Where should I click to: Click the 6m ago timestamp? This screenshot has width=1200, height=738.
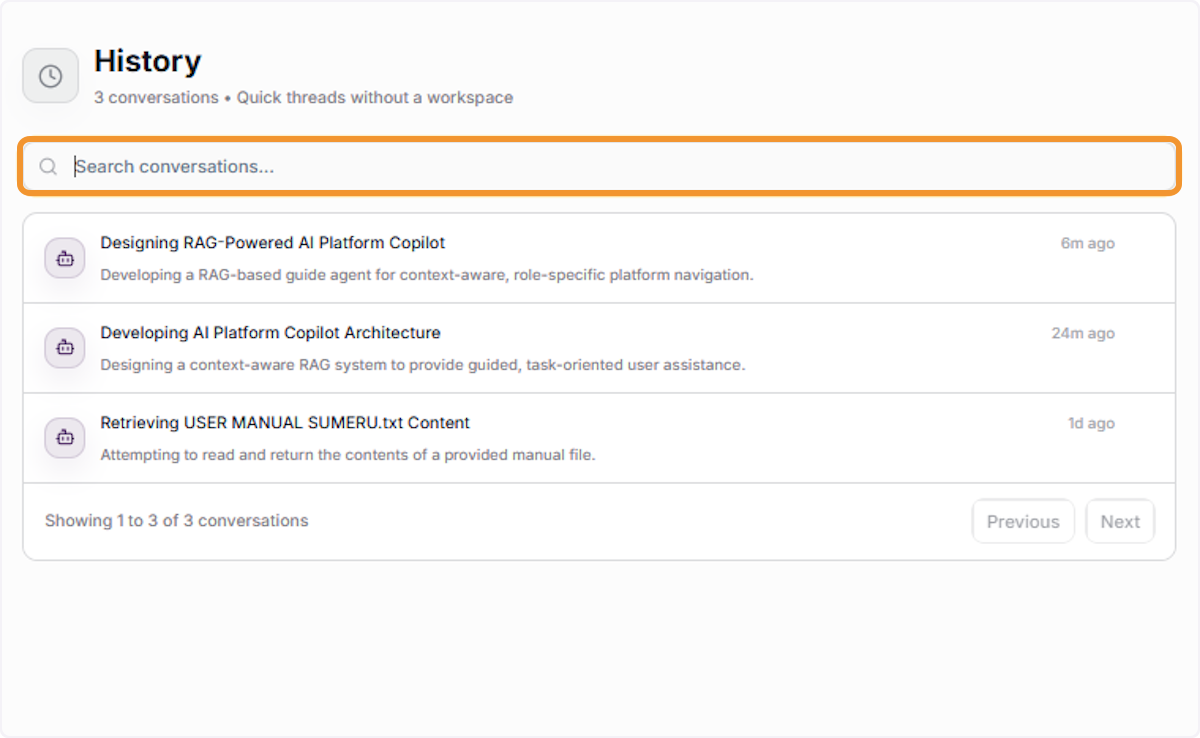[1088, 244]
